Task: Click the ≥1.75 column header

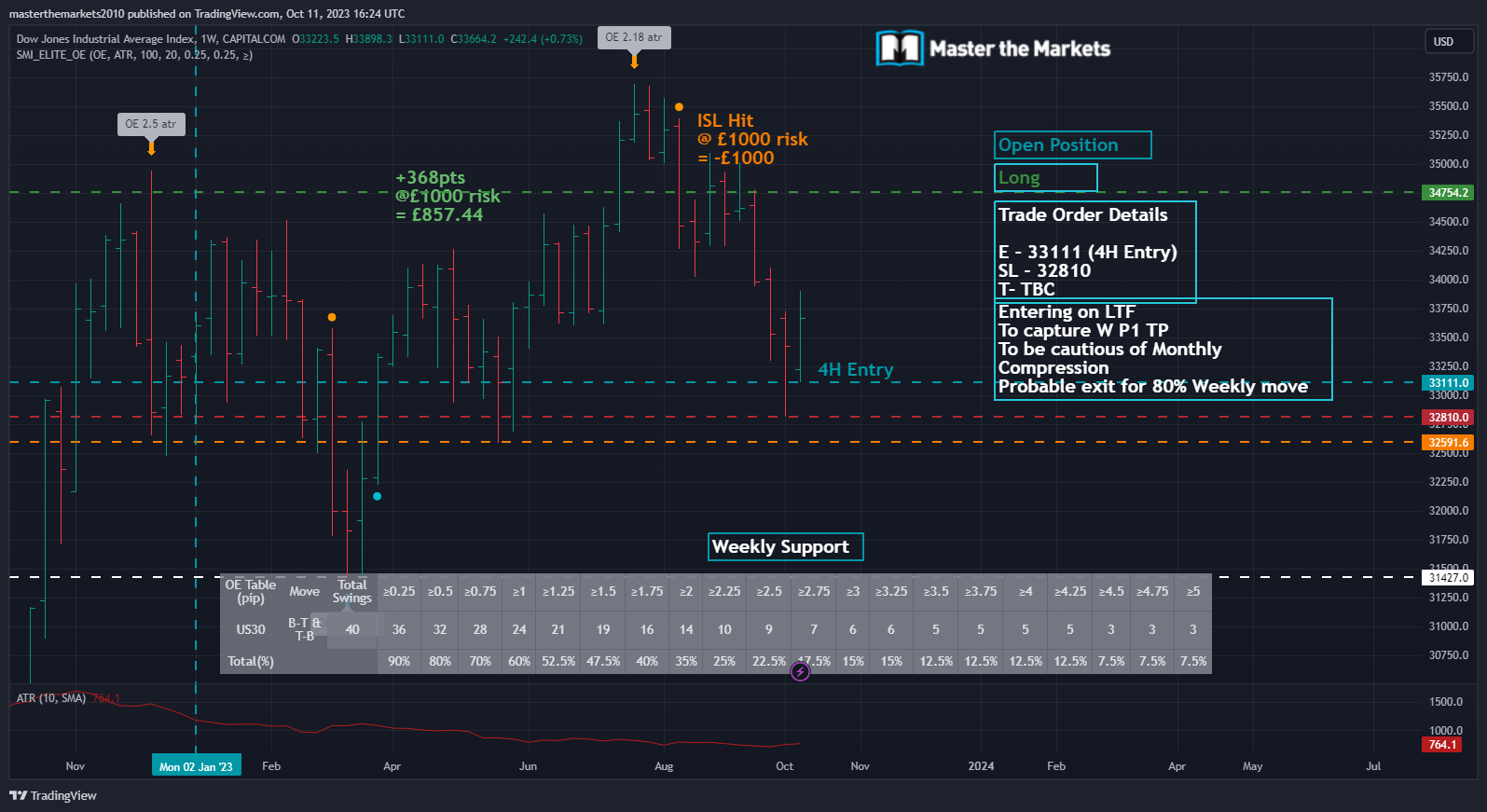Action: (647, 592)
